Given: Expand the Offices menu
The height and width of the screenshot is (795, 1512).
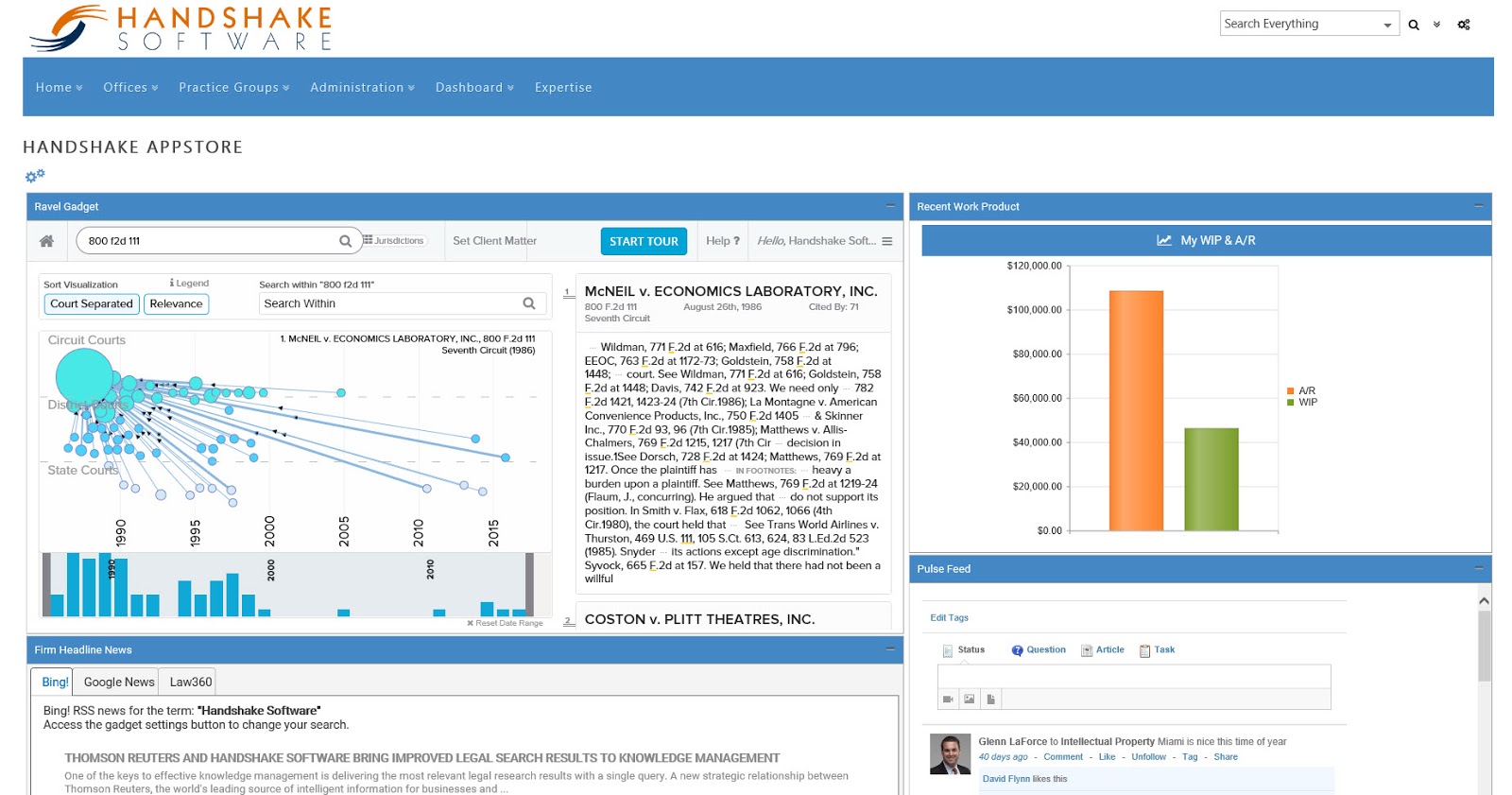Looking at the screenshot, I should (130, 87).
